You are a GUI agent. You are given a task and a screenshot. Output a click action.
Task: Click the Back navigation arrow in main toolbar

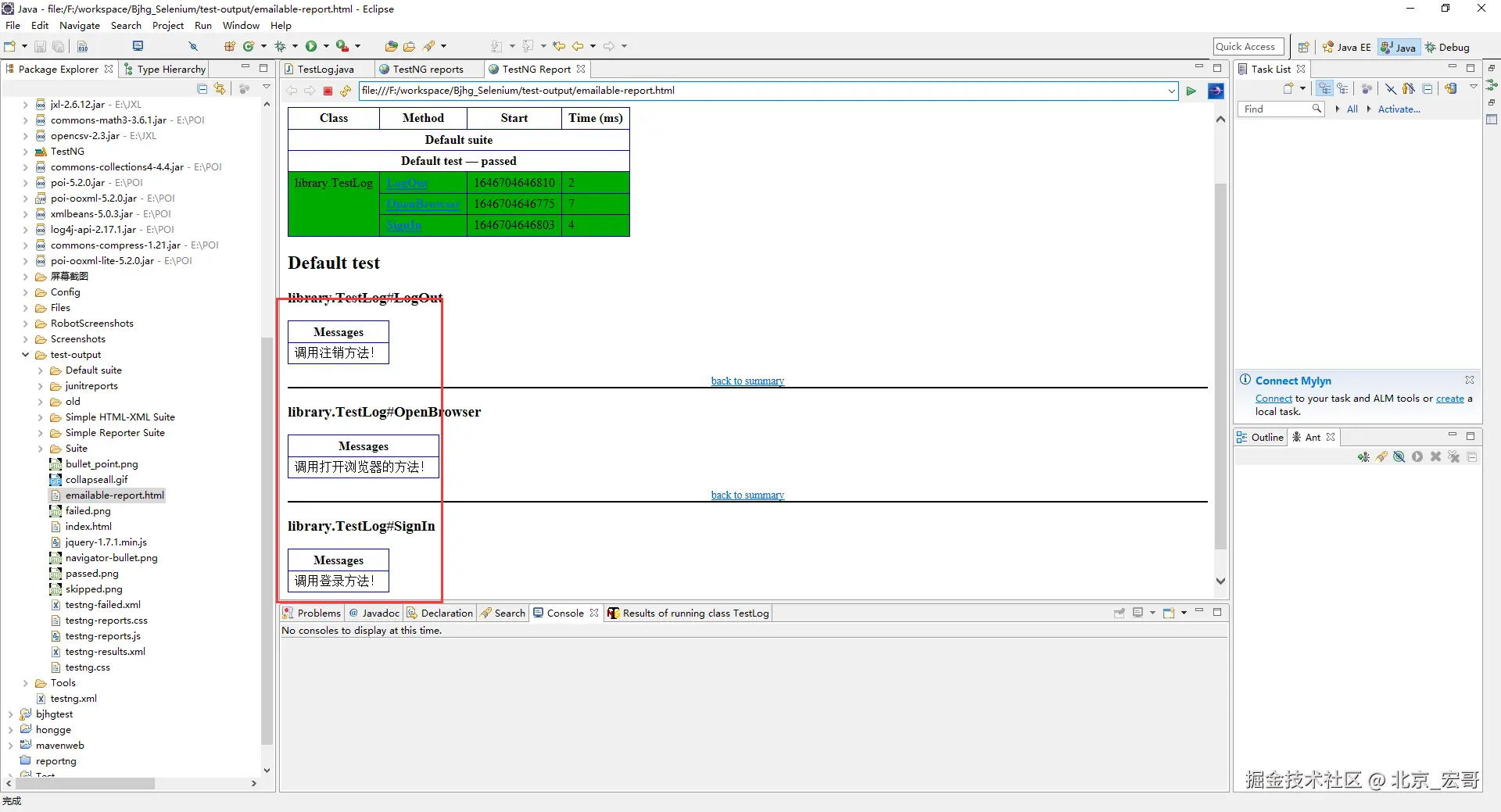click(x=578, y=46)
